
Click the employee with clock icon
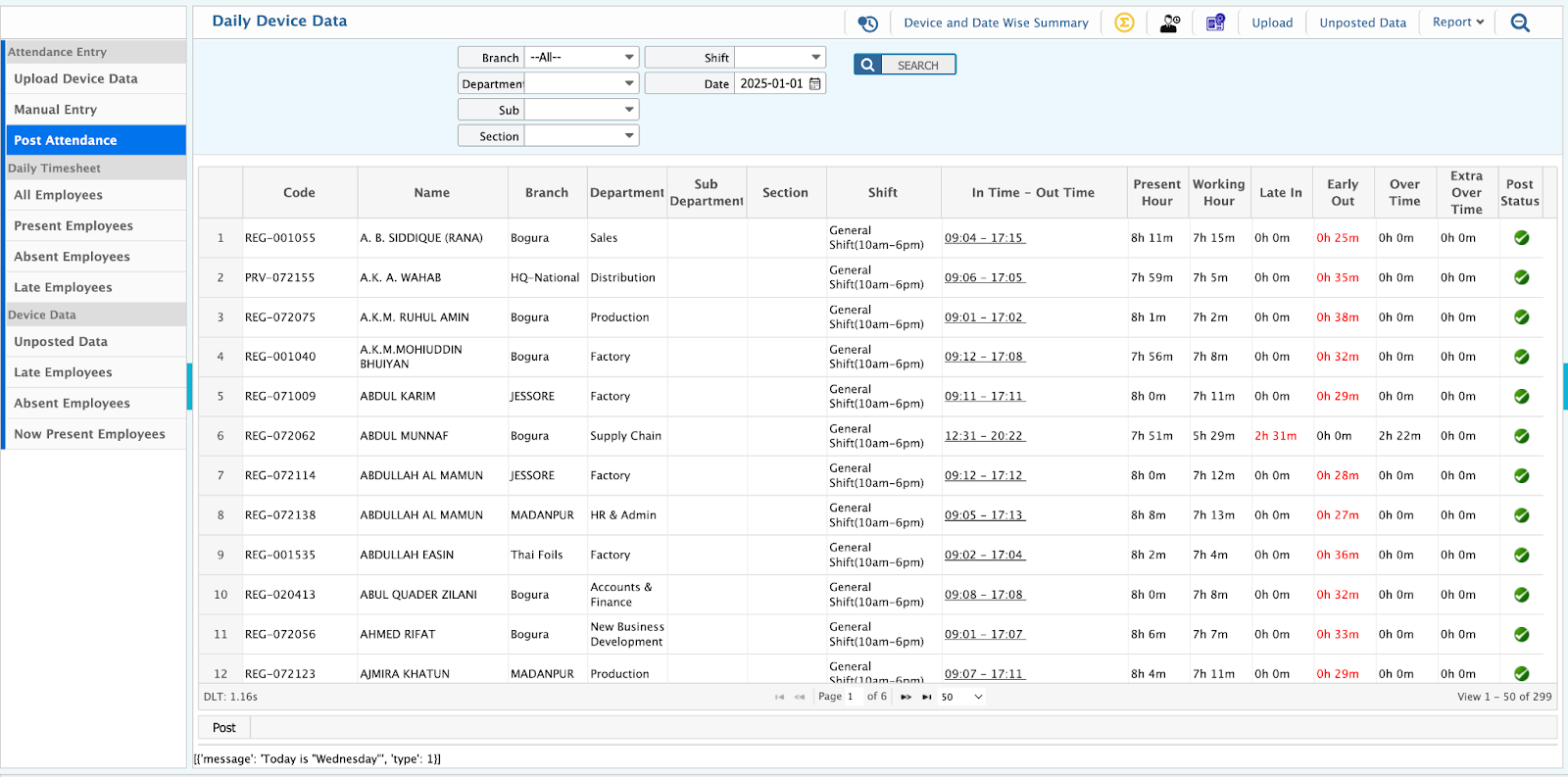pos(1169,23)
